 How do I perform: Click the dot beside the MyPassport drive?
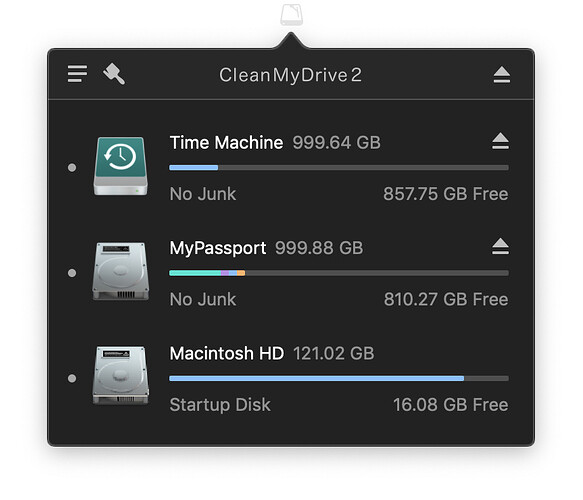point(72,273)
